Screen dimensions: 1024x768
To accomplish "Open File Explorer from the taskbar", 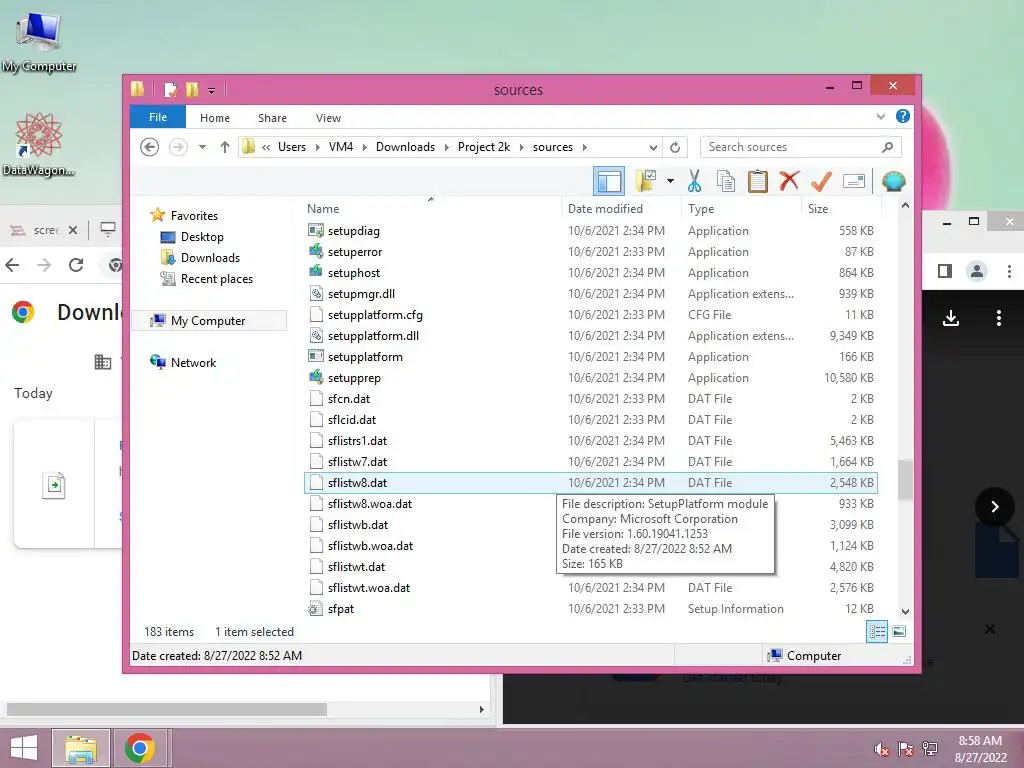I will pyautogui.click(x=80, y=748).
